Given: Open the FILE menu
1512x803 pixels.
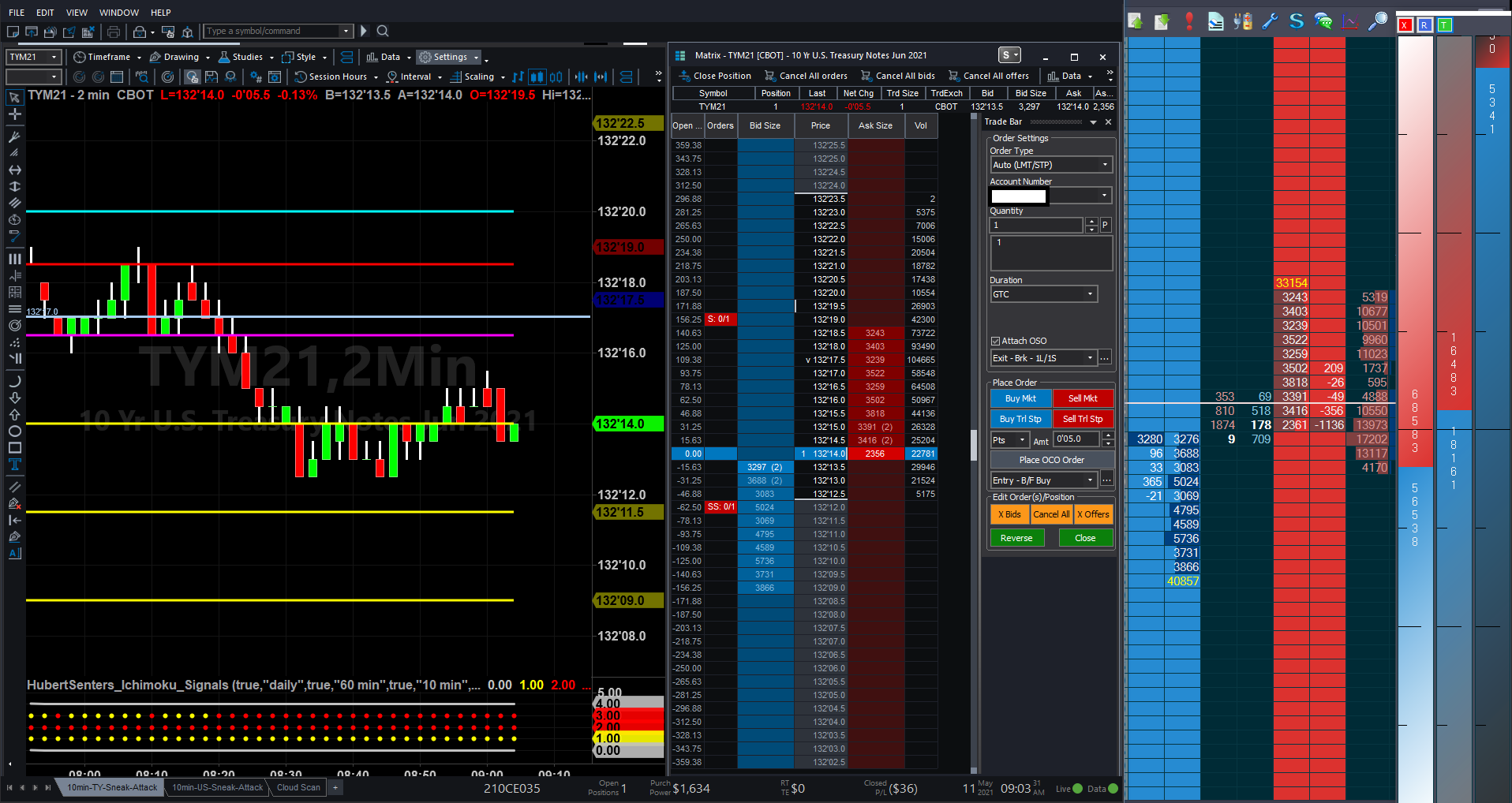Looking at the screenshot, I should [x=17, y=13].
